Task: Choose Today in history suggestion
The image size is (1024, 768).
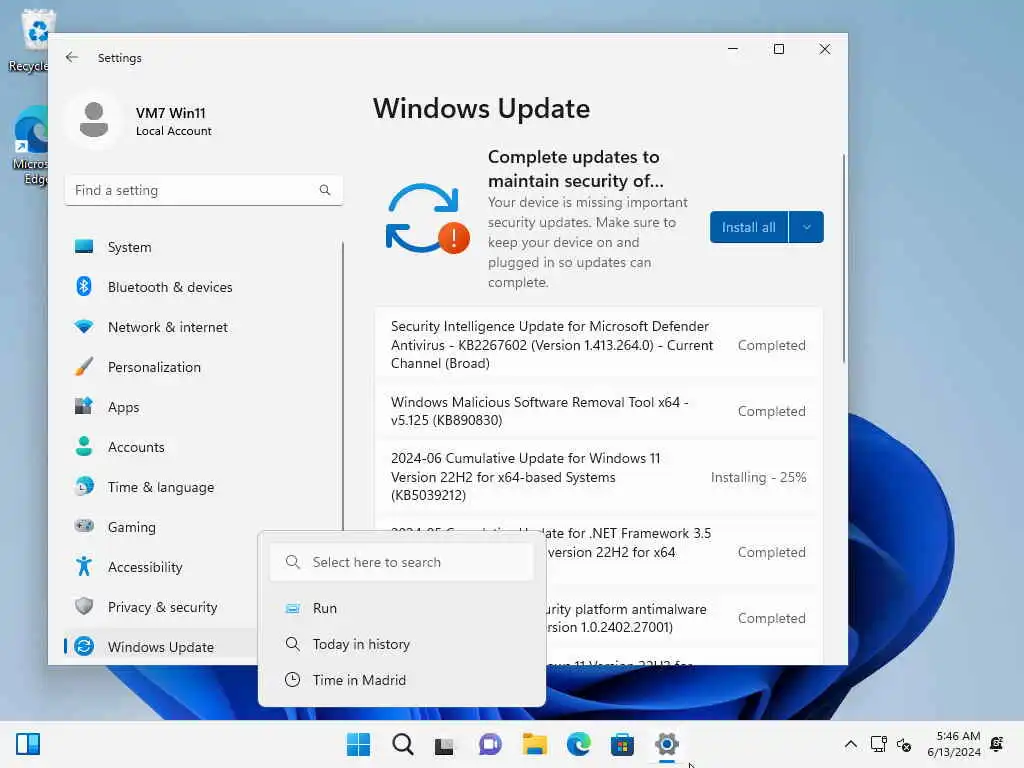Action: tap(402, 644)
